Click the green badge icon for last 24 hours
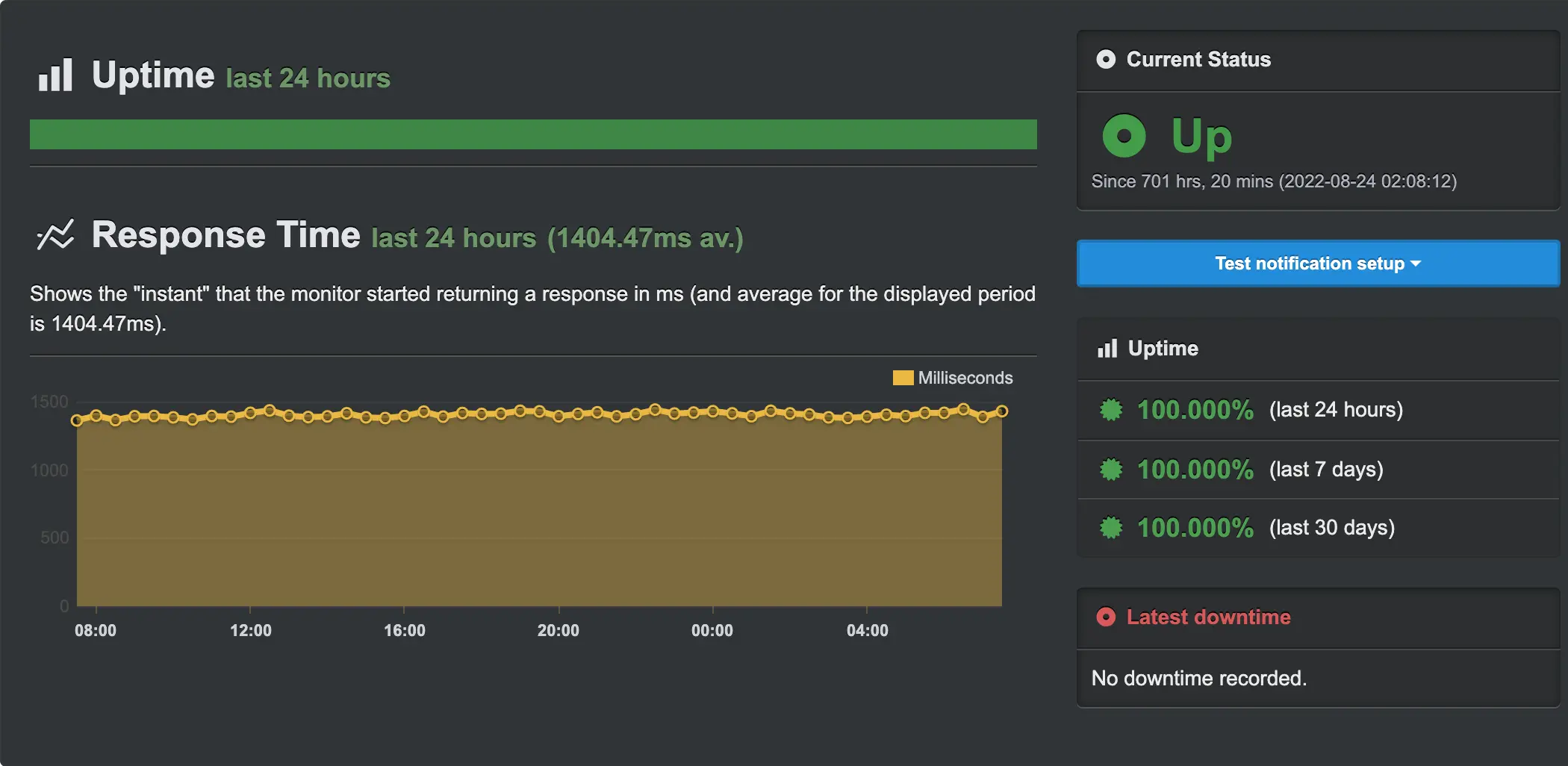Viewport: 1568px width, 766px height. tap(1111, 409)
